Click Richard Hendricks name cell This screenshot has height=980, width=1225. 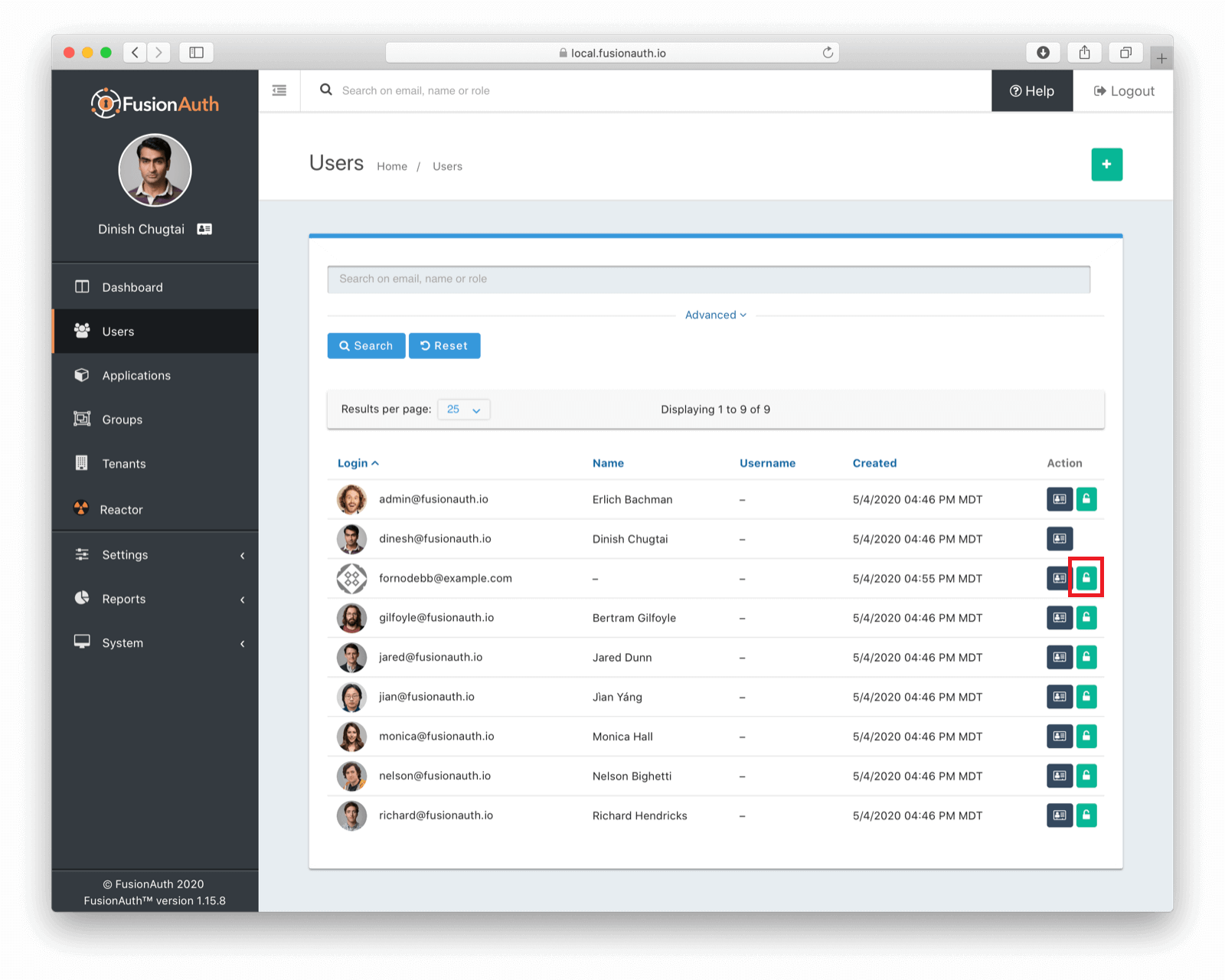[639, 815]
